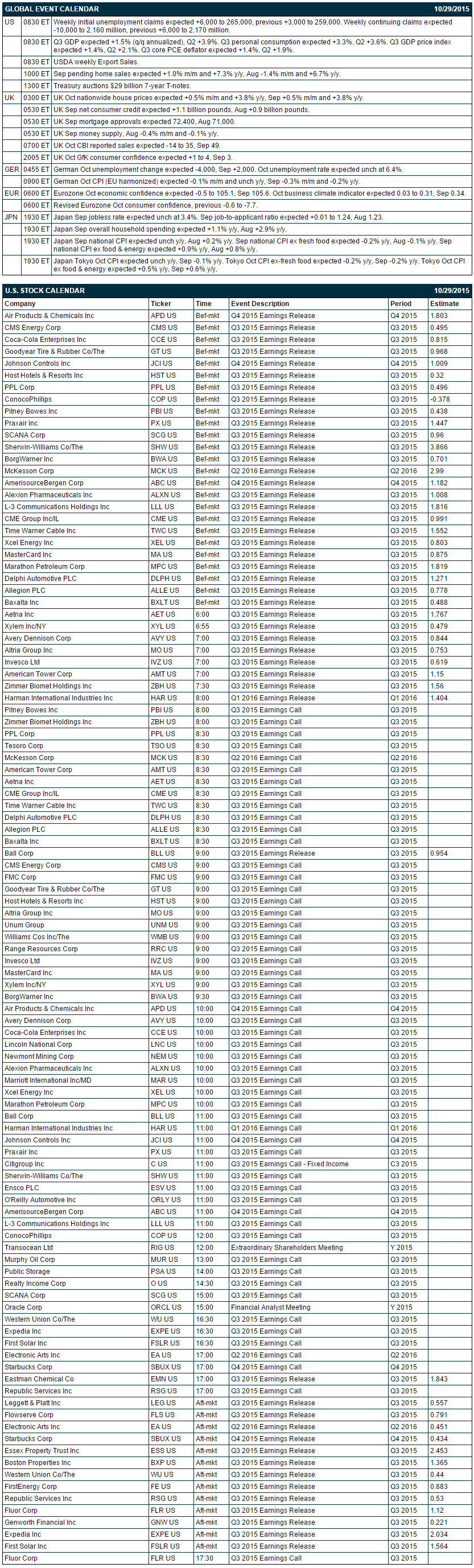Click the 'O US' Realty Income ticker
The height and width of the screenshot is (1568, 474).
(x=159, y=1284)
